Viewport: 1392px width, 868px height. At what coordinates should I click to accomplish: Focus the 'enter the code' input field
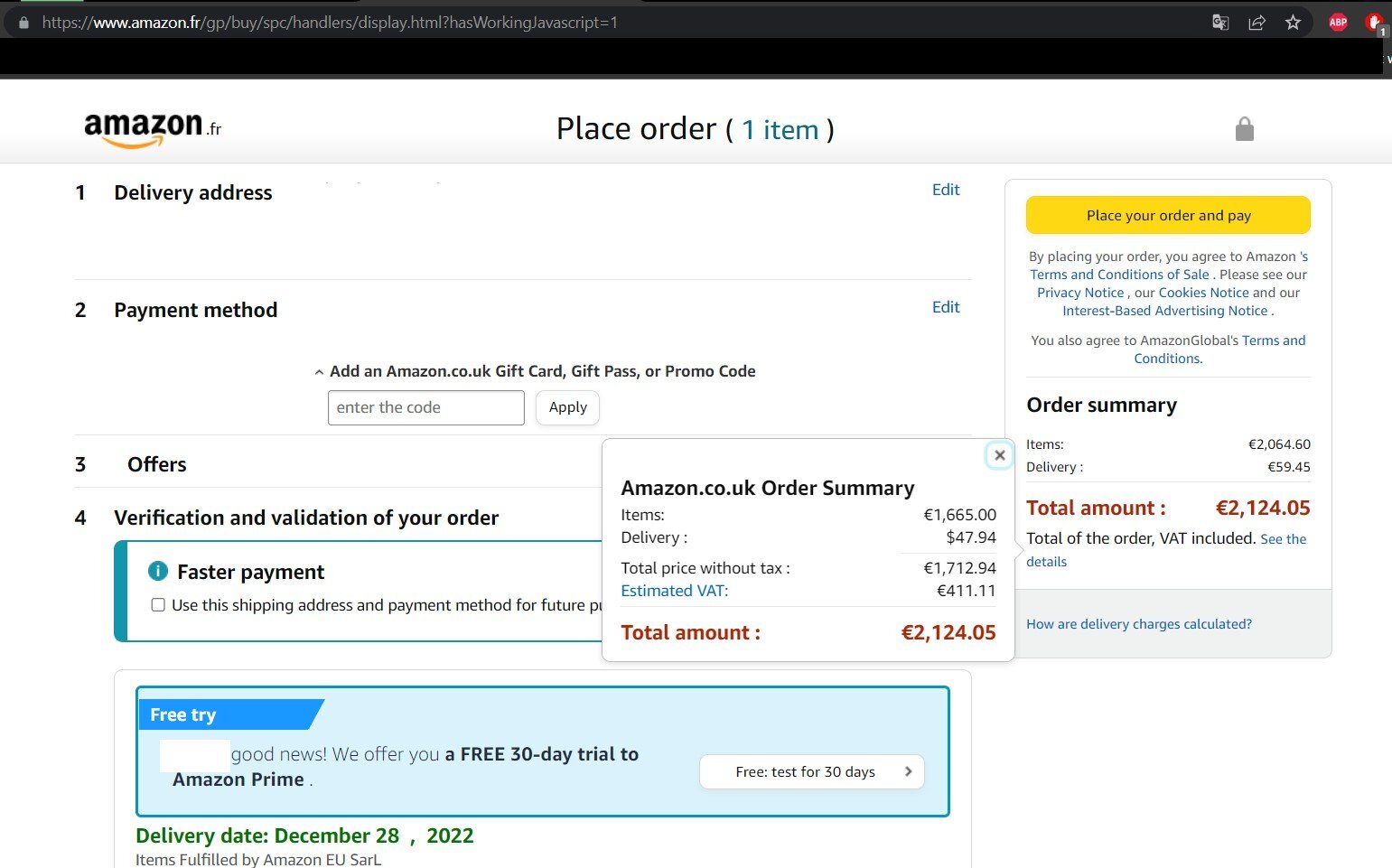(x=426, y=407)
